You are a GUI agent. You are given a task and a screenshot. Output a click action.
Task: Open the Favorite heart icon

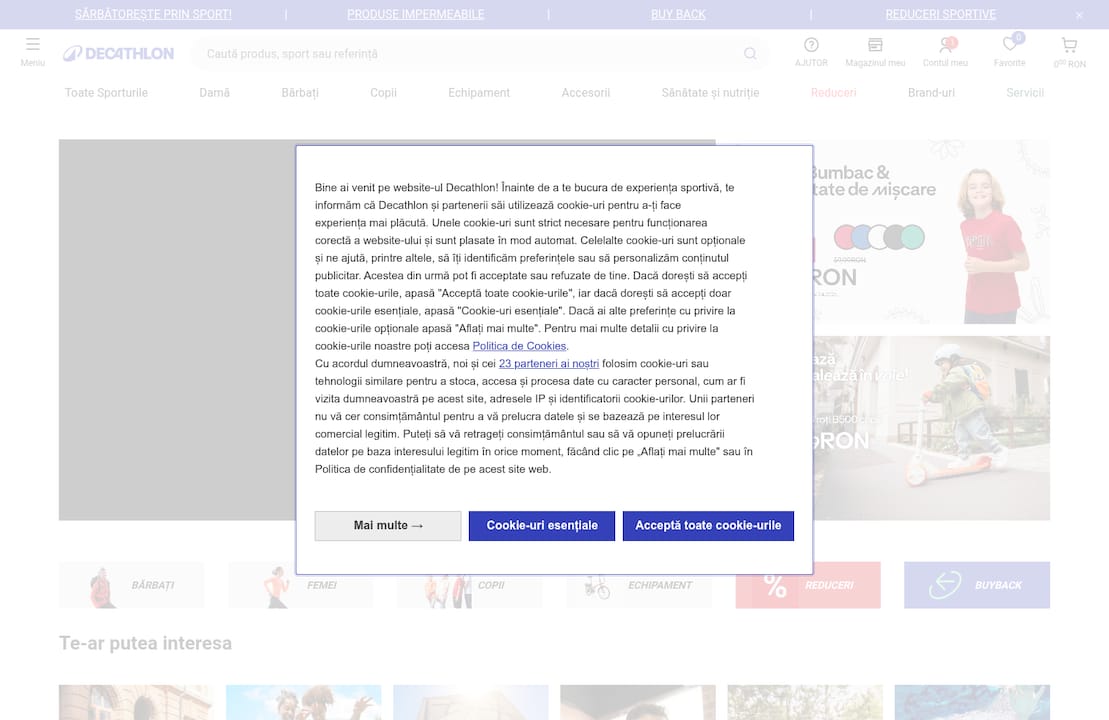pos(1010,44)
